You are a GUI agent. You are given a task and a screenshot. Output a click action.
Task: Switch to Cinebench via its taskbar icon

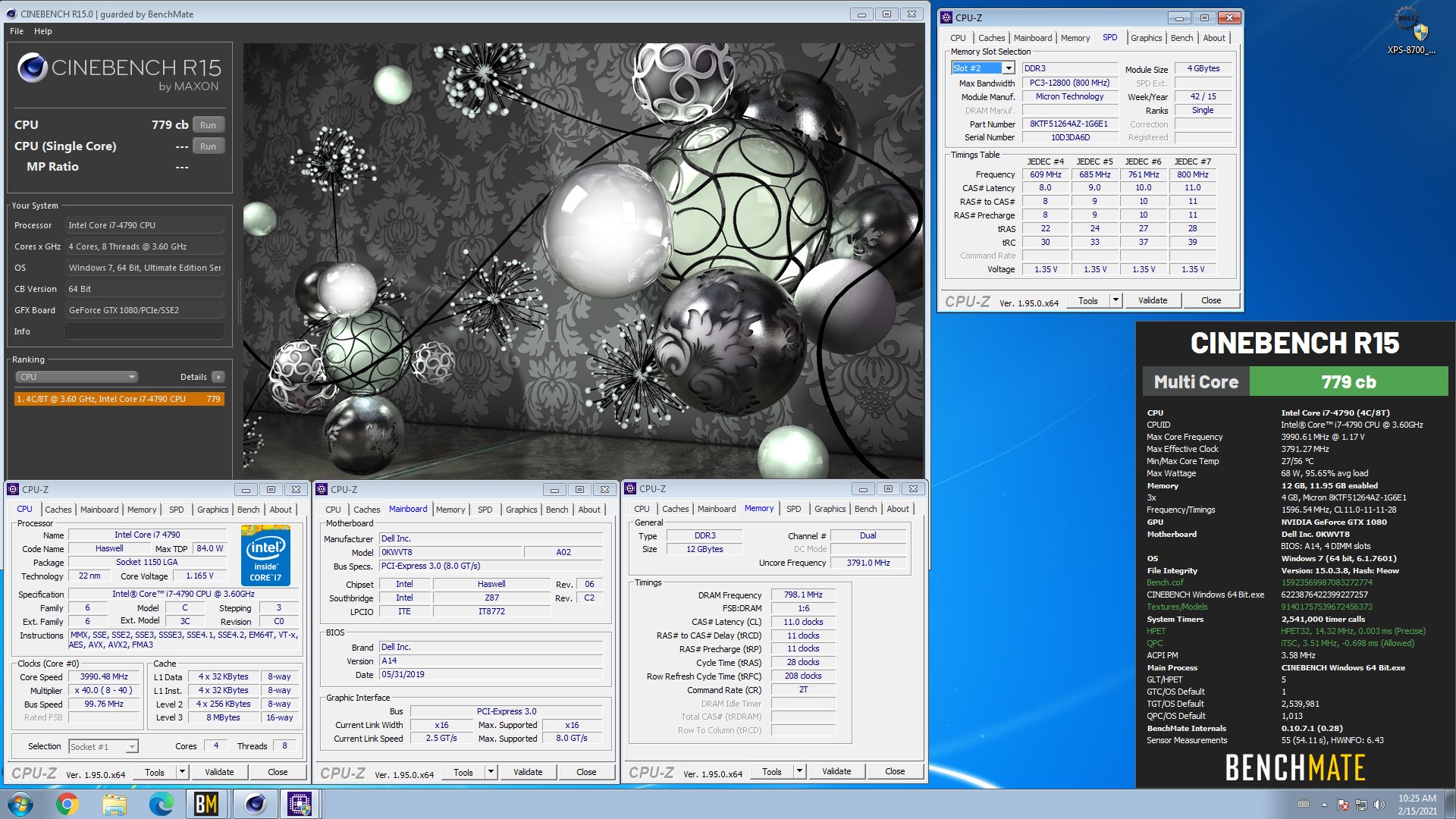255,804
